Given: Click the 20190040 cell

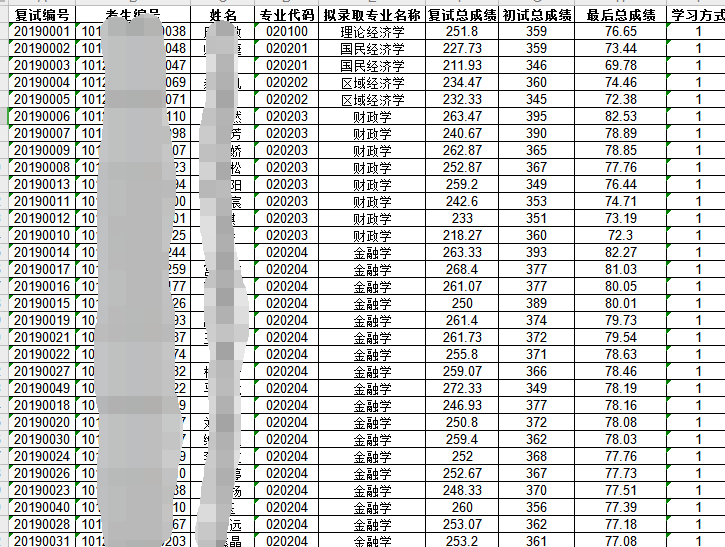Looking at the screenshot, I should point(42,507).
